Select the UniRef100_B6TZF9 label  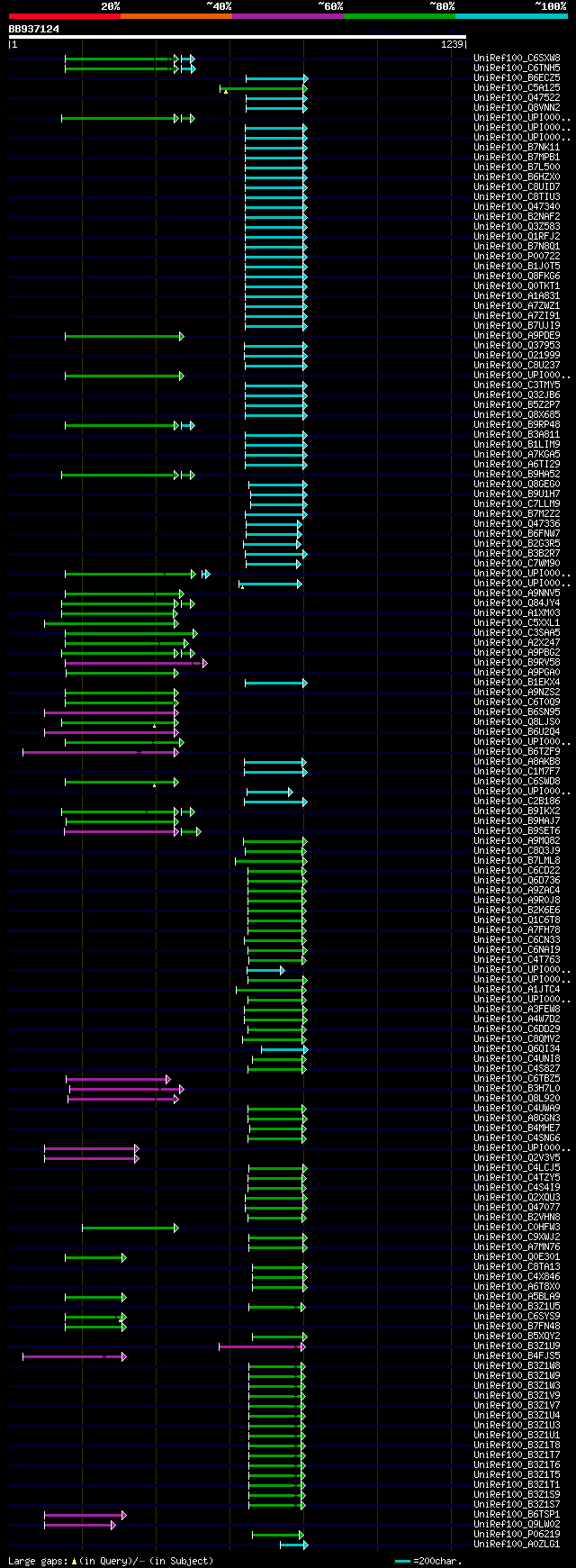[517, 752]
